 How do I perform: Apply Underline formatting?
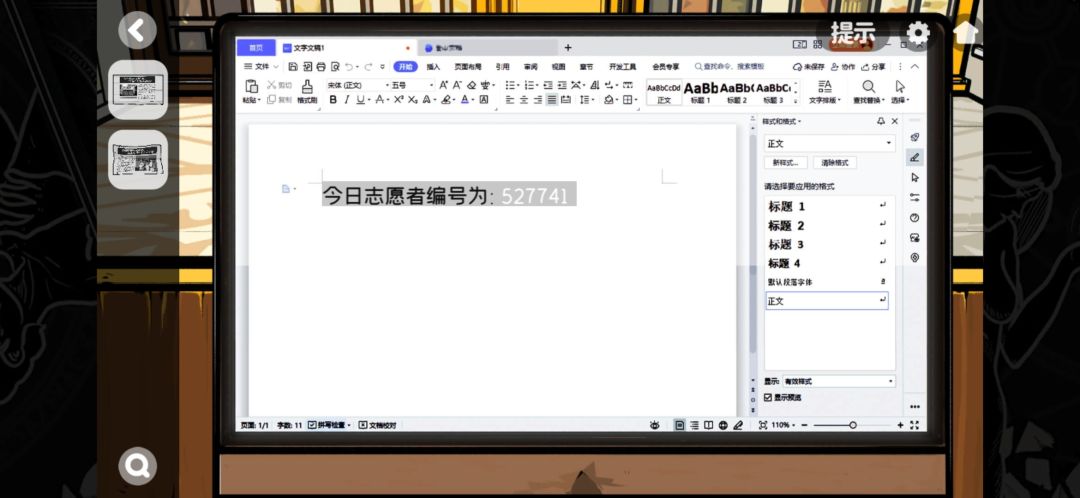tap(360, 100)
